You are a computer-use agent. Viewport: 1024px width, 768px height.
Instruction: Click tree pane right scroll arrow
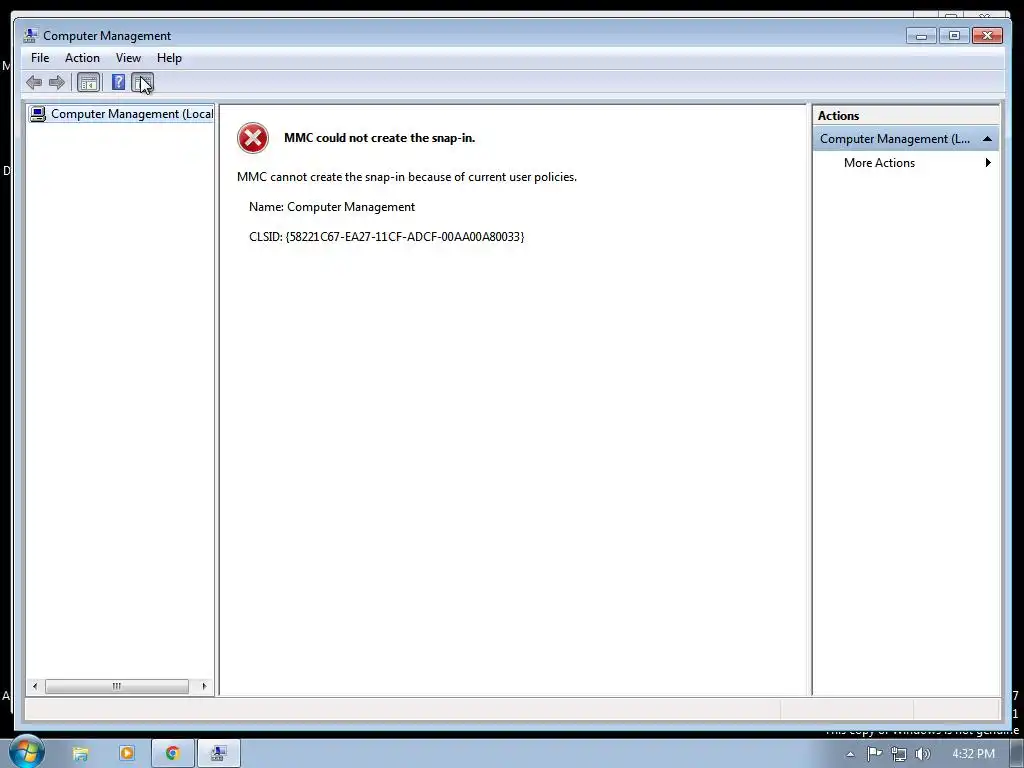pos(204,686)
